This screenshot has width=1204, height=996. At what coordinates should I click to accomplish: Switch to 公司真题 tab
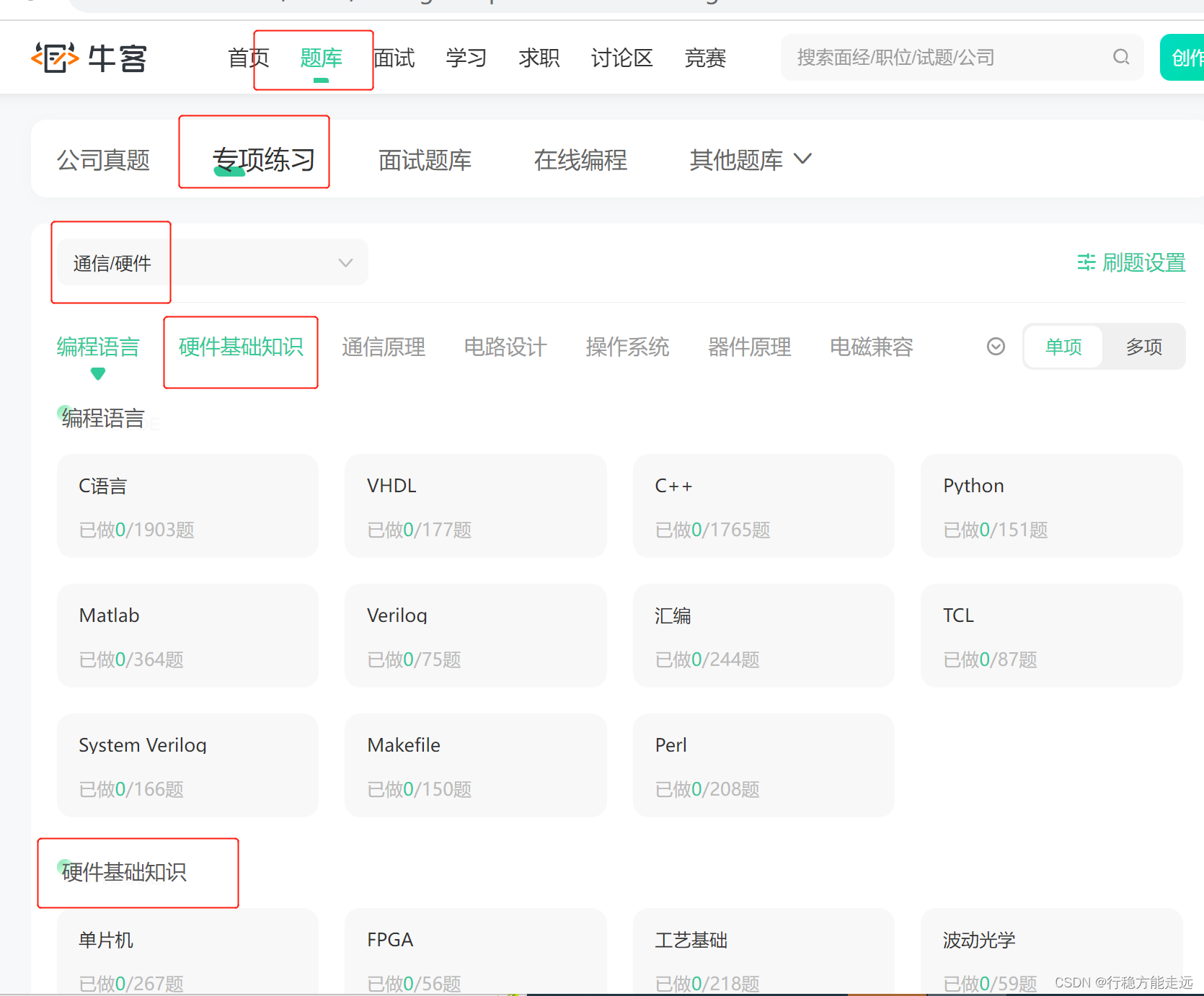(x=103, y=159)
